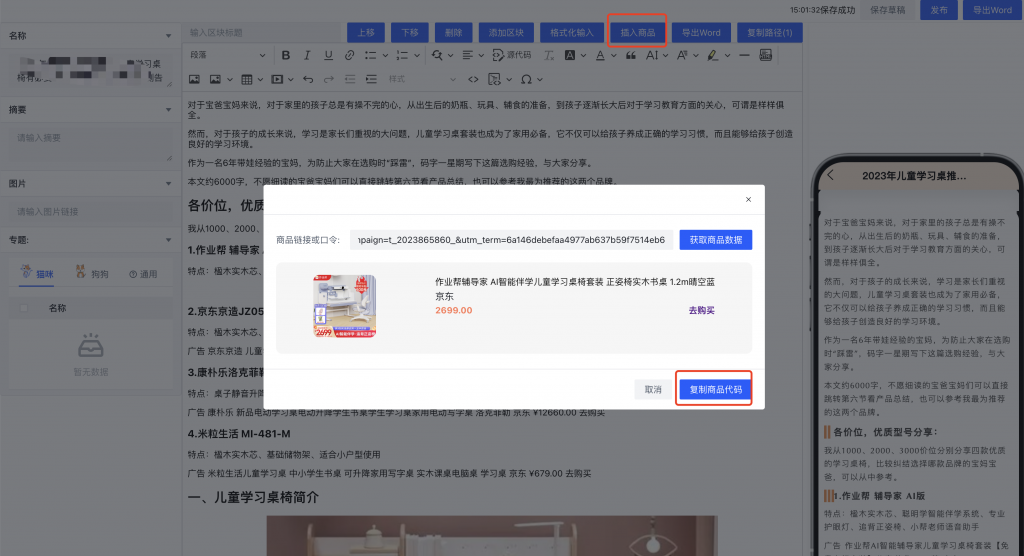Insert a horizontal line

[744, 56]
